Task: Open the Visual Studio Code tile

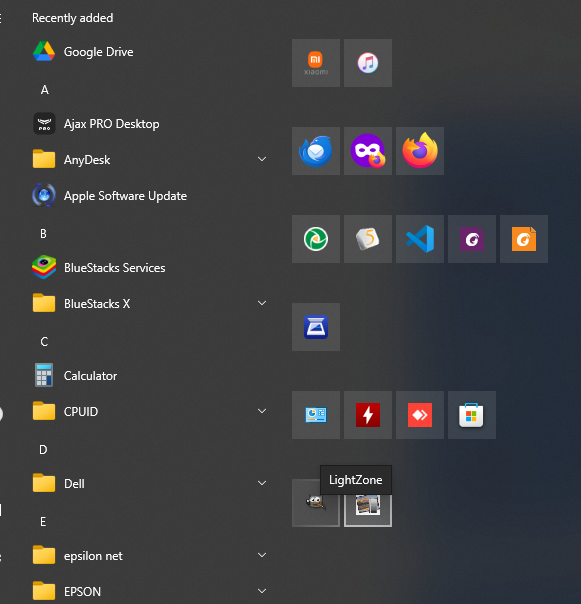Action: click(x=420, y=239)
